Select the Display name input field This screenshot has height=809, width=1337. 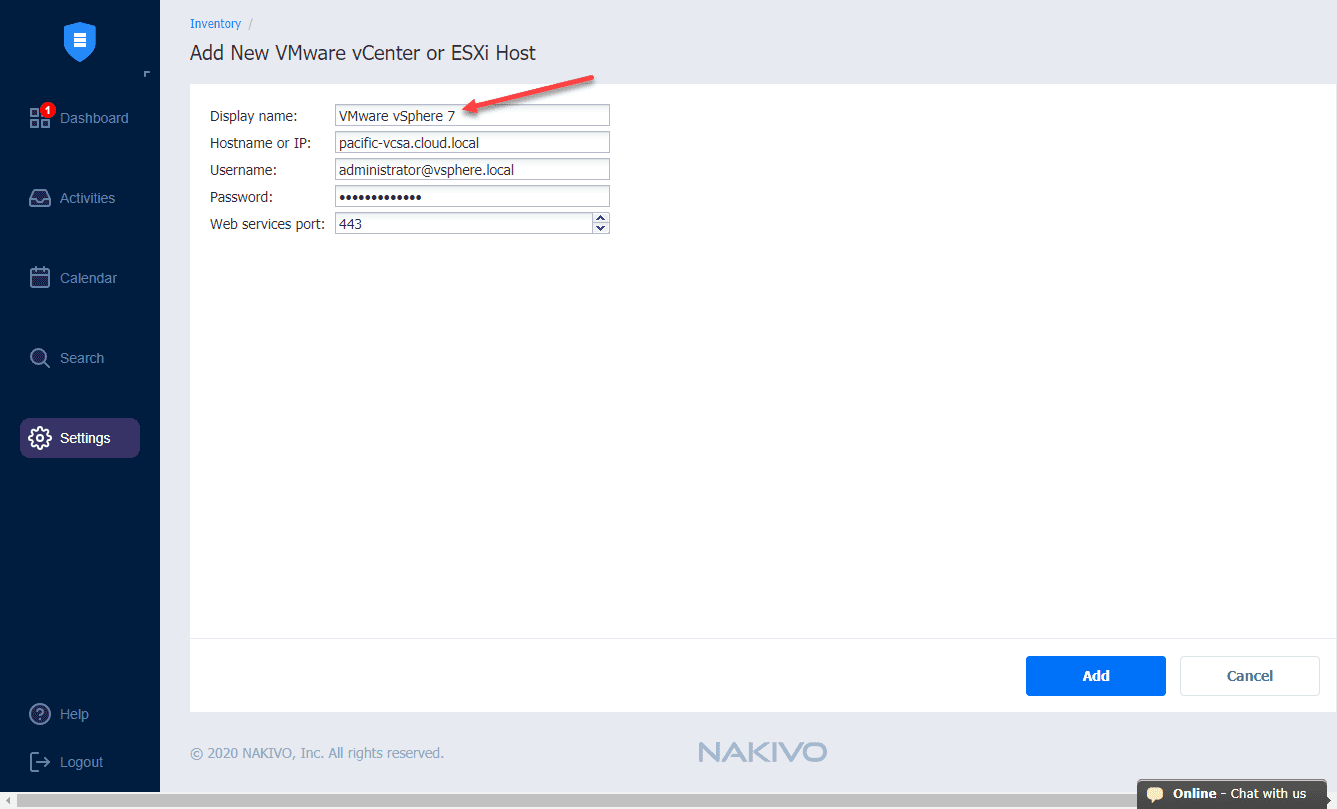pyautogui.click(x=472, y=115)
